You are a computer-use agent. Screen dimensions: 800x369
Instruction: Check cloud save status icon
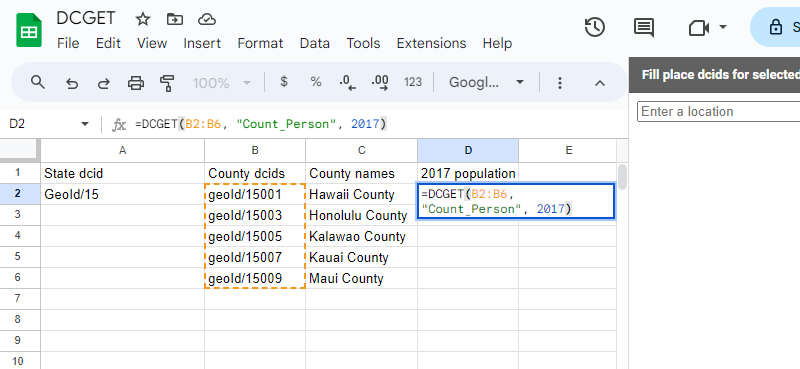[207, 19]
